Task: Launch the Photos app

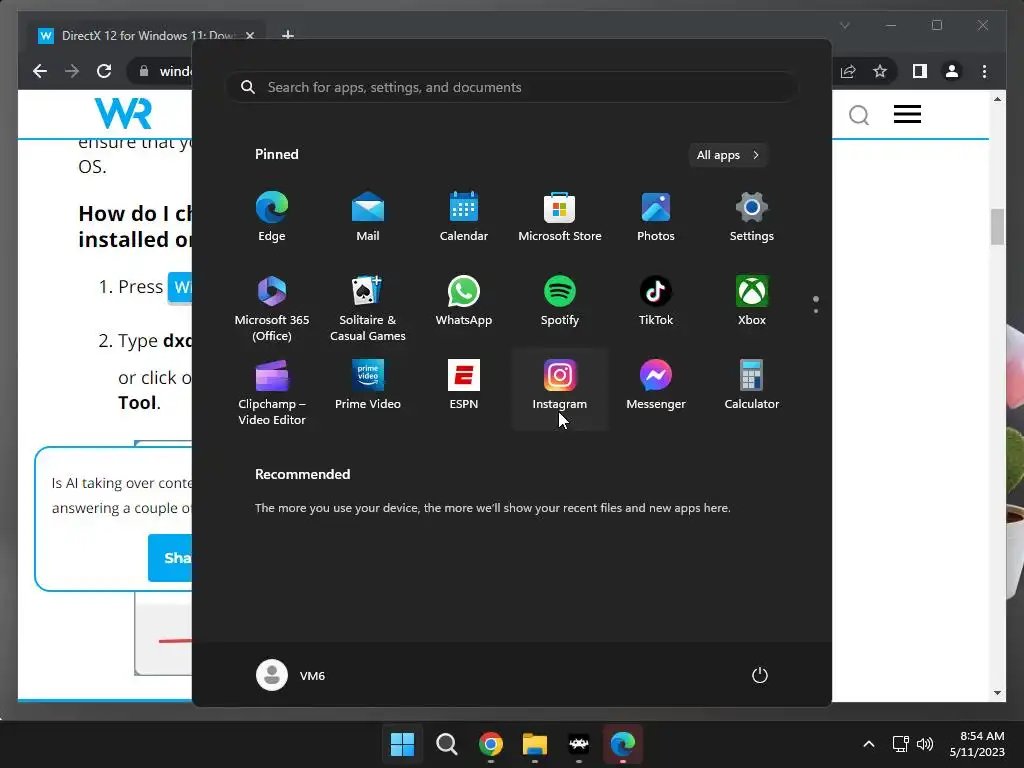Action: (x=656, y=217)
